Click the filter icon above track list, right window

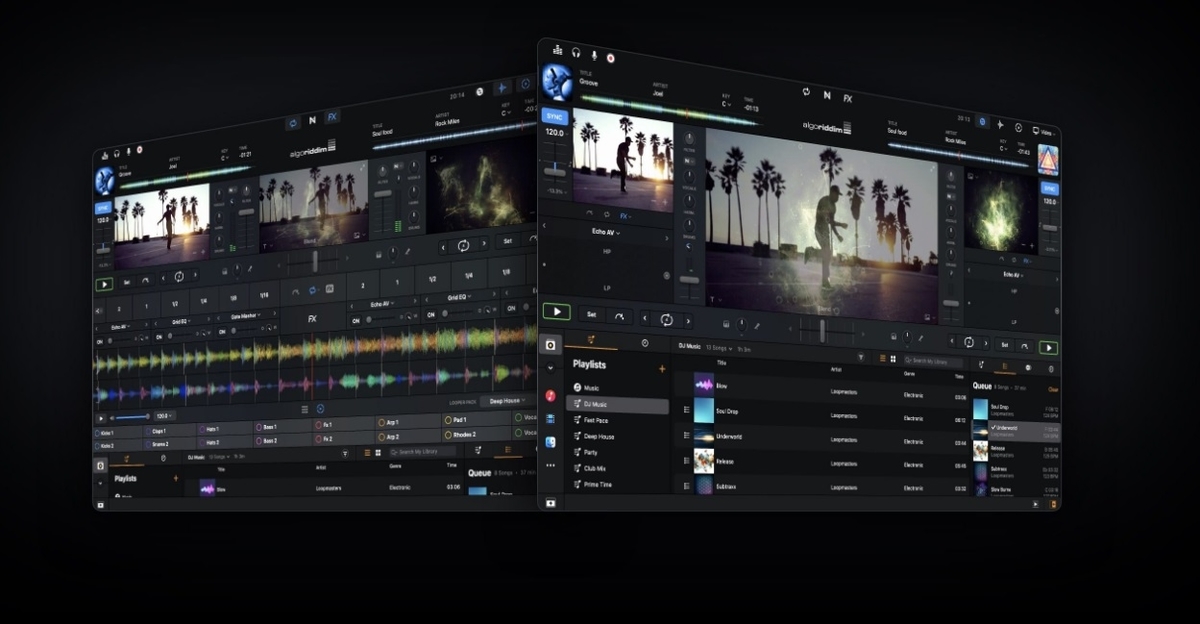tap(861, 357)
